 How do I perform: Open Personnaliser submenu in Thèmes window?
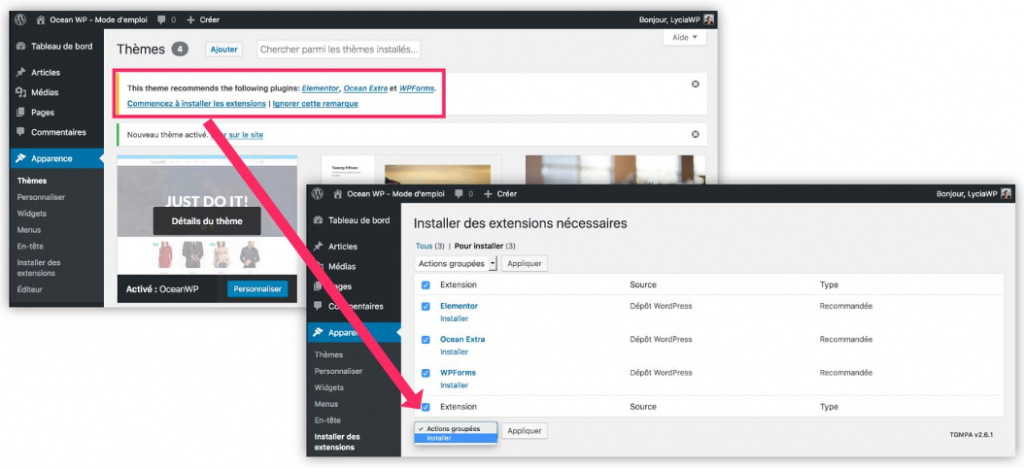coord(41,197)
